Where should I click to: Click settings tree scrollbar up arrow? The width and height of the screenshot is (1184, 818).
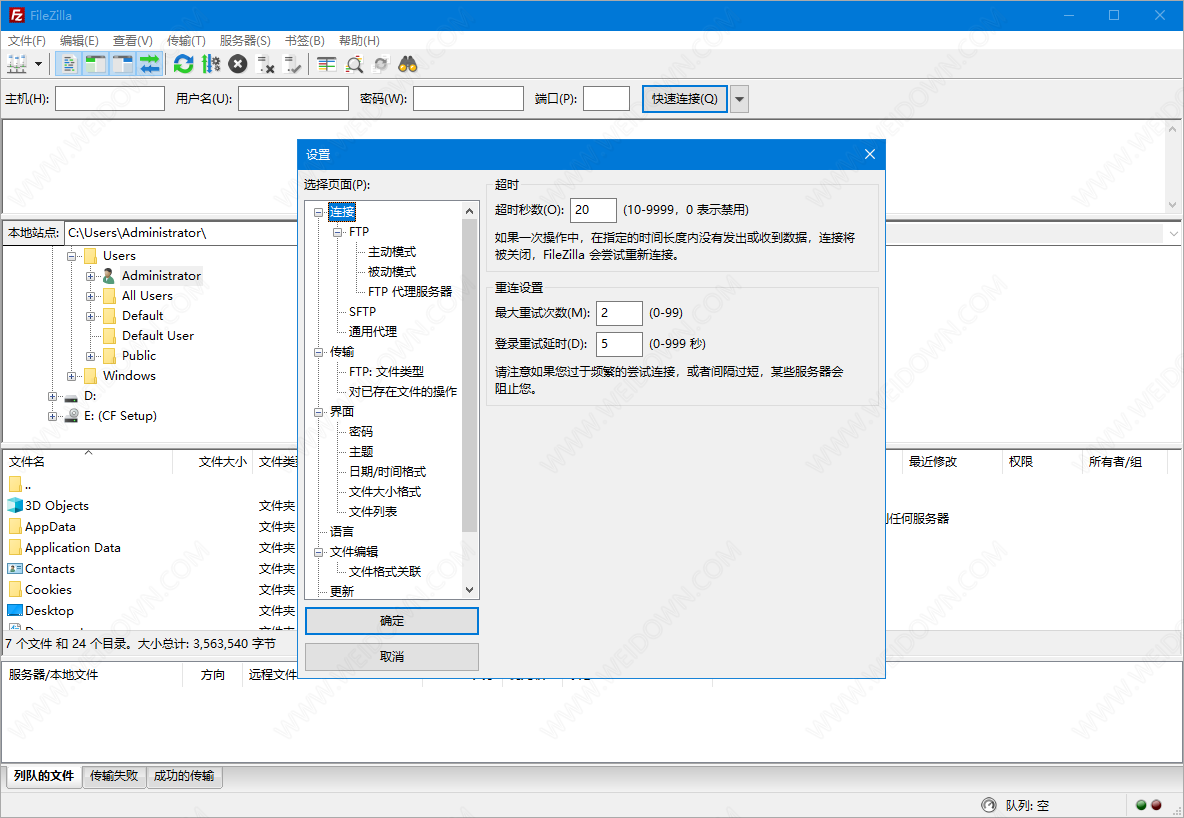point(470,211)
